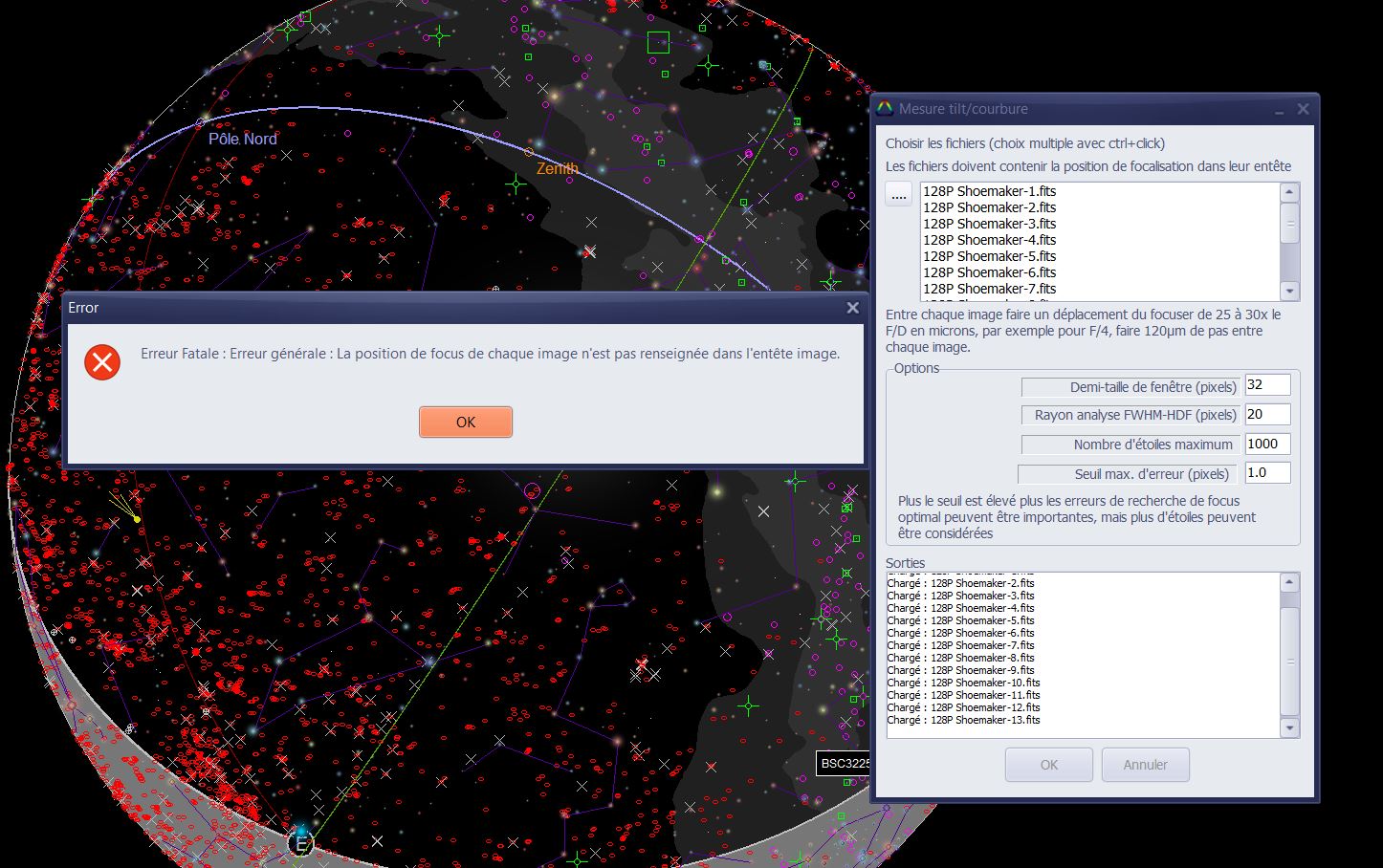Click the Nombre d'étoiles maximum field
The image size is (1383, 868).
tap(1267, 444)
